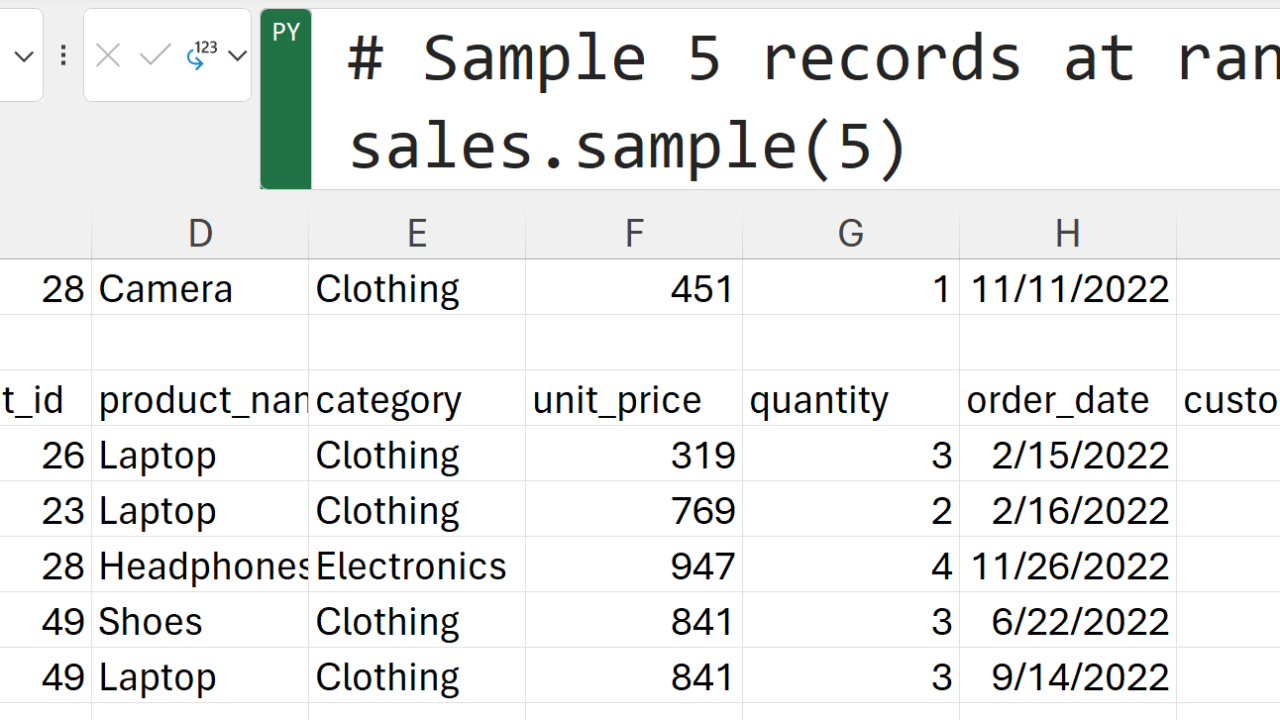Select the cell containing Camera
The width and height of the screenshot is (1280, 720).
(x=200, y=289)
